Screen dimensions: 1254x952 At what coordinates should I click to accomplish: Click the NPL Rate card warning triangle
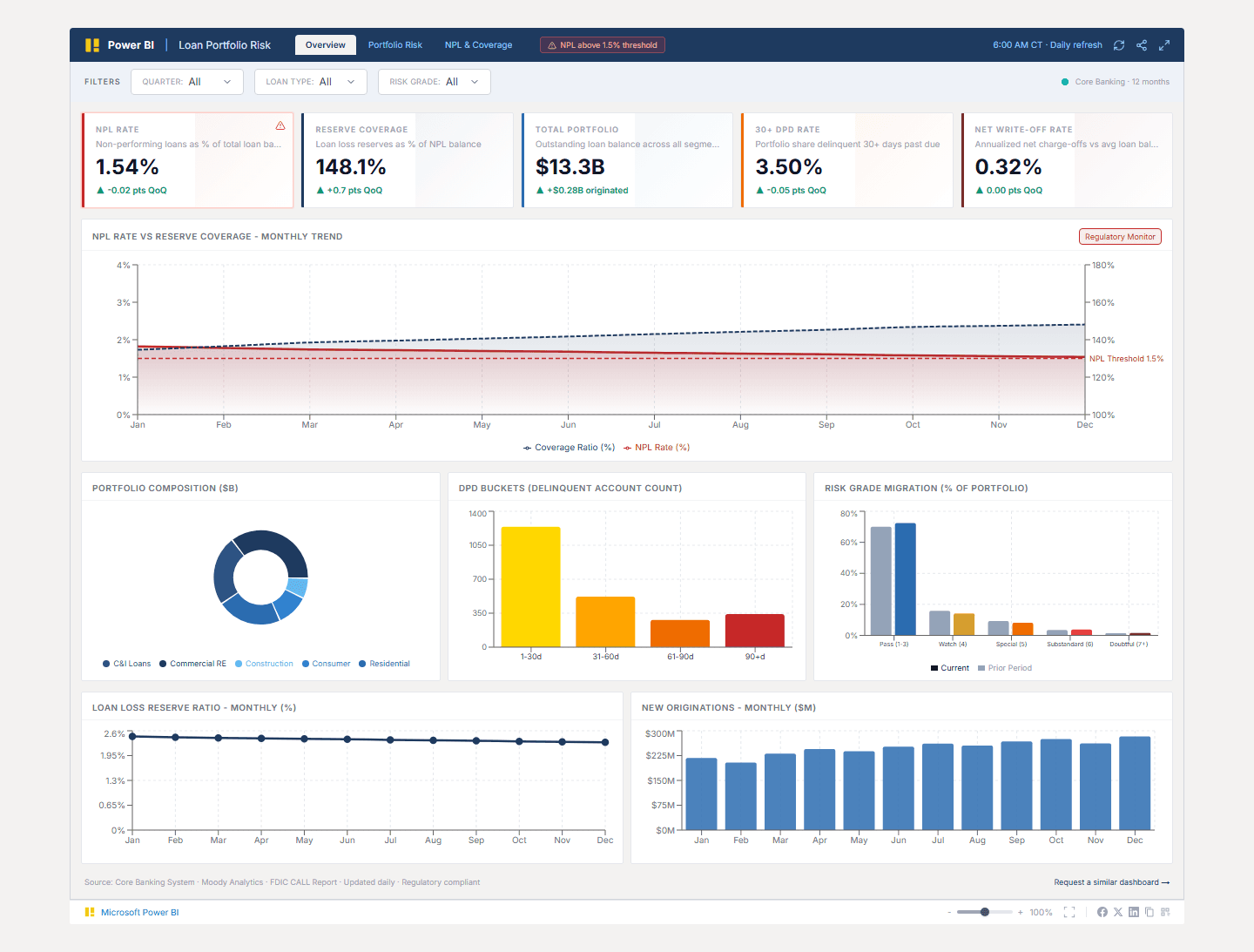pos(280,125)
